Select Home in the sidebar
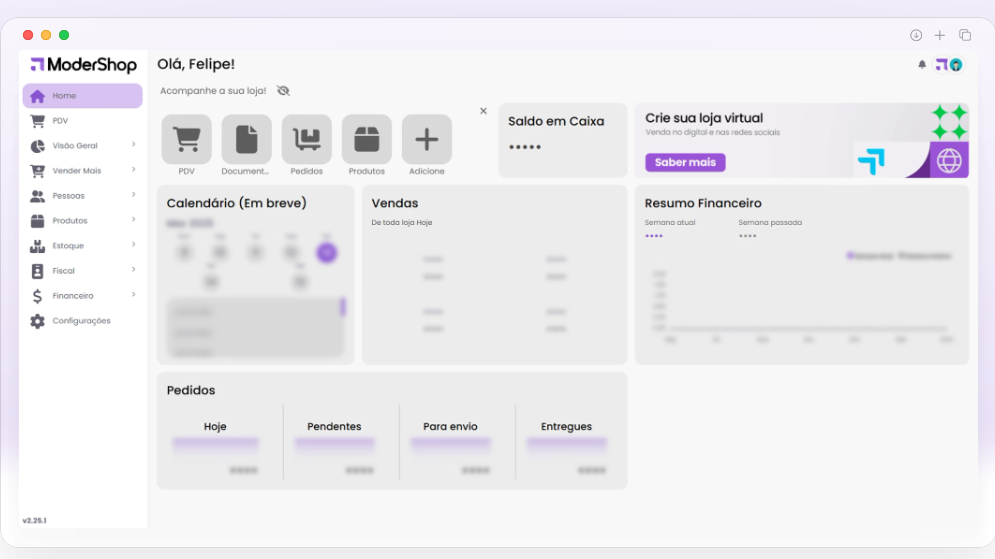This screenshot has width=995, height=559. [x=82, y=96]
